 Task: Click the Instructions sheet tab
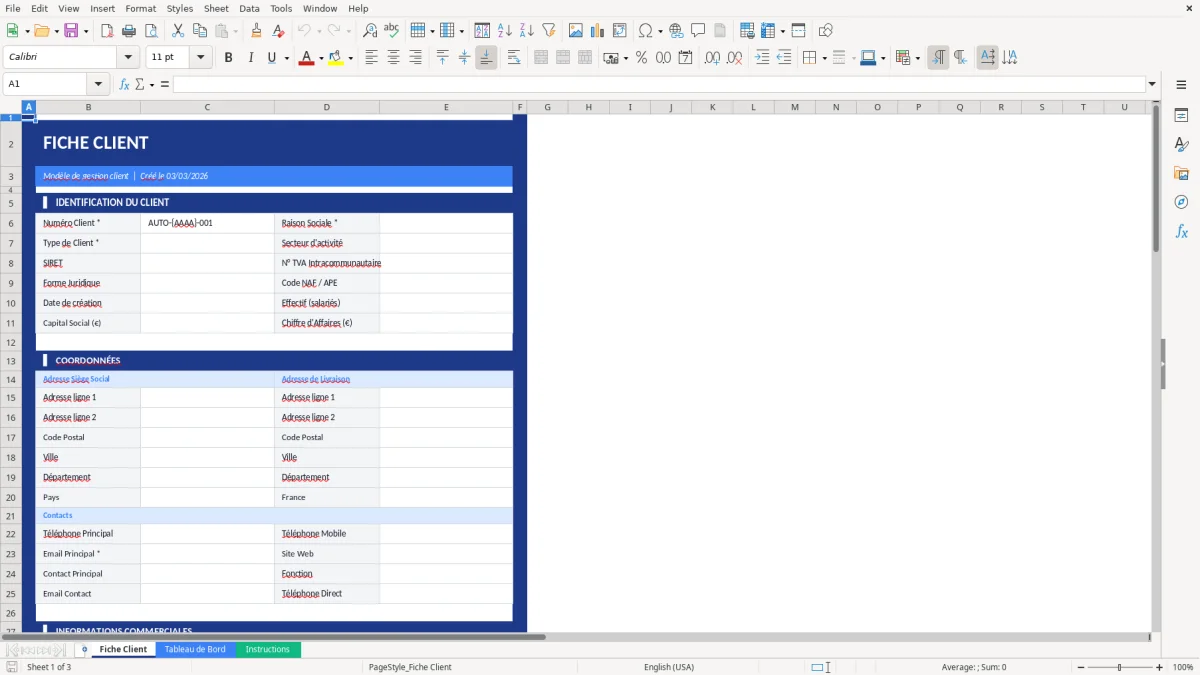click(267, 649)
